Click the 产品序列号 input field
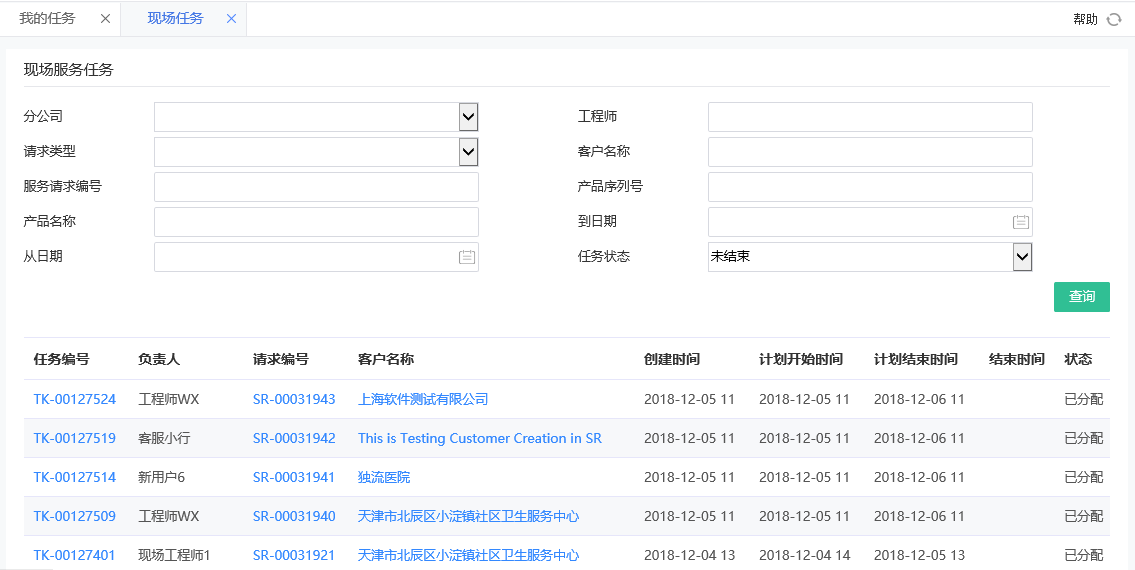Viewport: 1135px width, 570px height. coord(869,187)
